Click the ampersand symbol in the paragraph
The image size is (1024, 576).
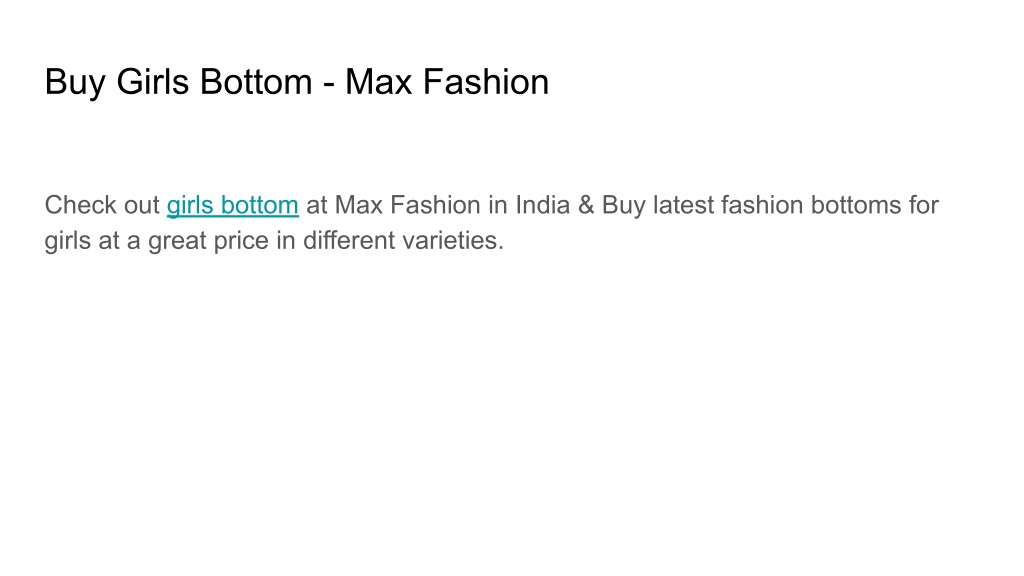pos(586,205)
